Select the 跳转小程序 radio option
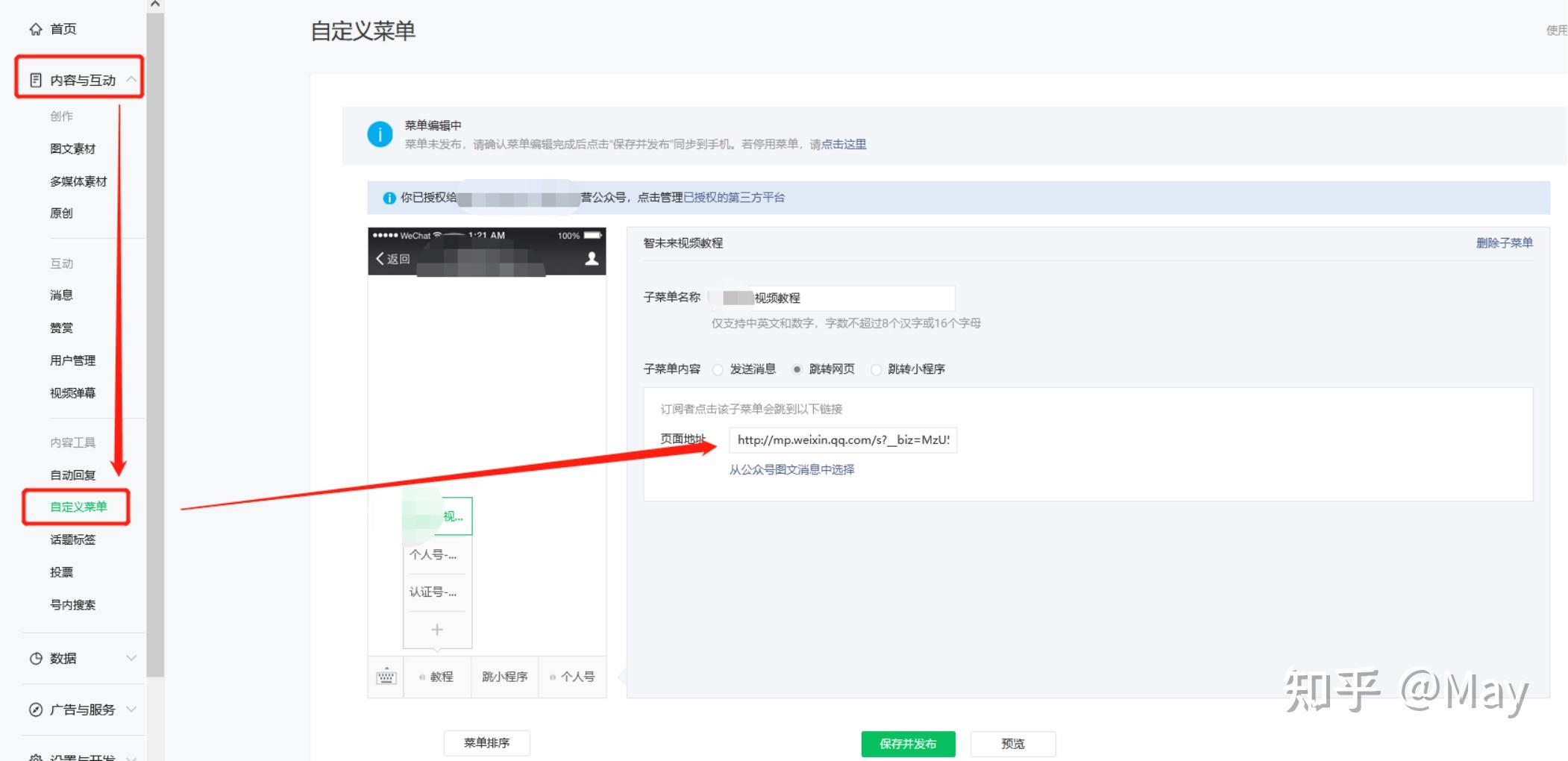The image size is (1568, 761). point(876,369)
